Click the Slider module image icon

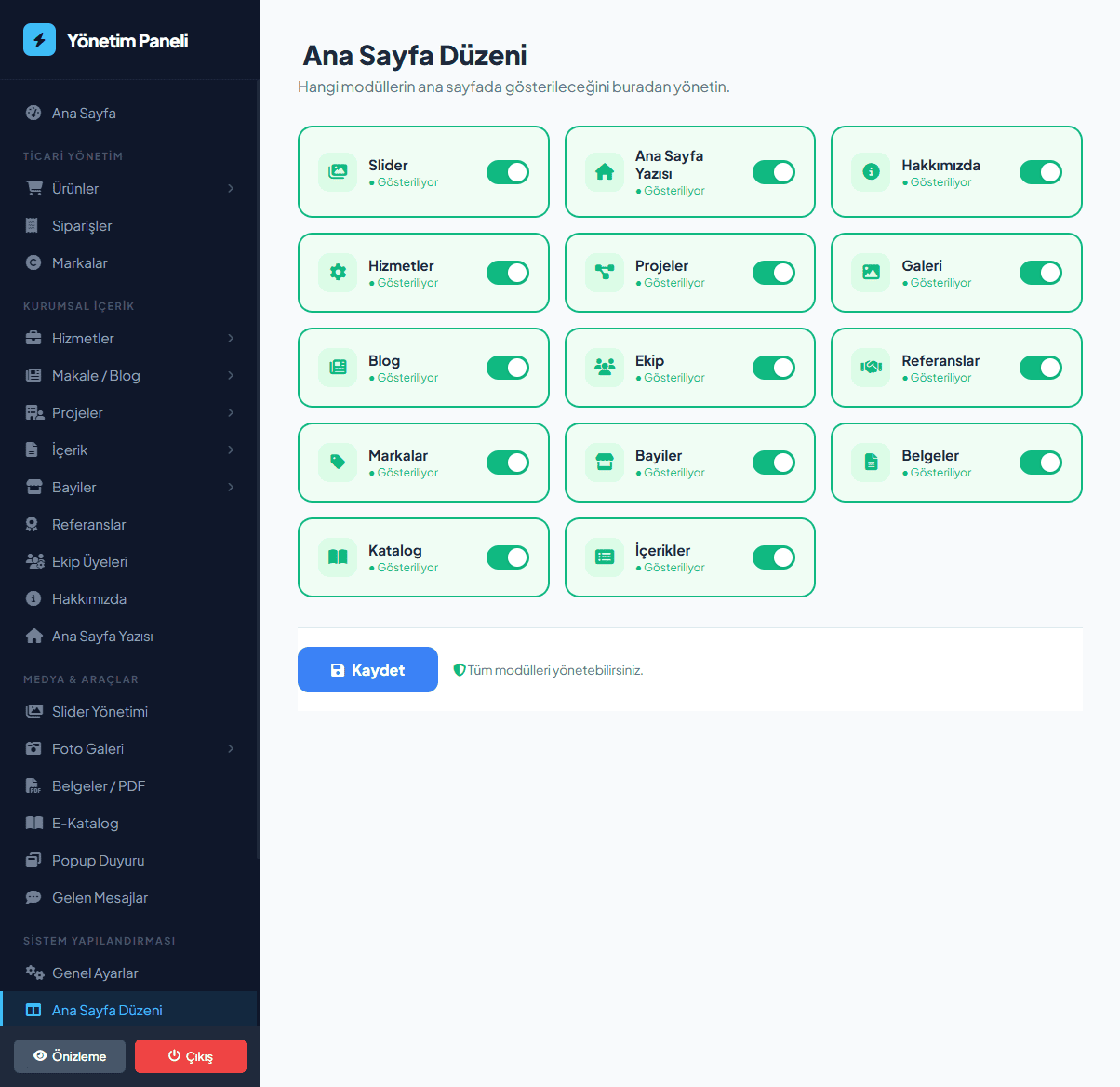(x=338, y=172)
